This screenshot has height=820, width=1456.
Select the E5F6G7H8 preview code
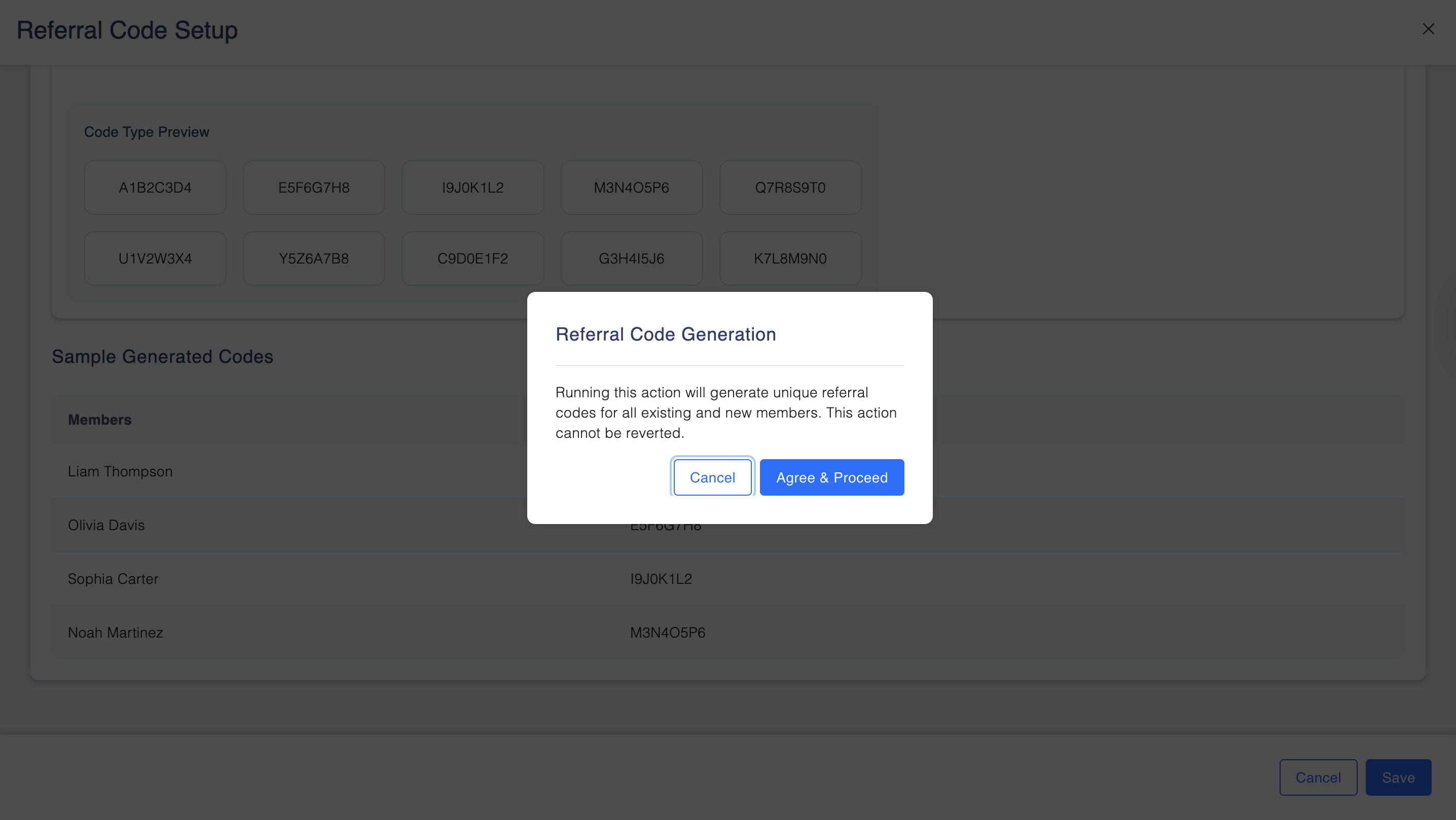pyautogui.click(x=314, y=188)
